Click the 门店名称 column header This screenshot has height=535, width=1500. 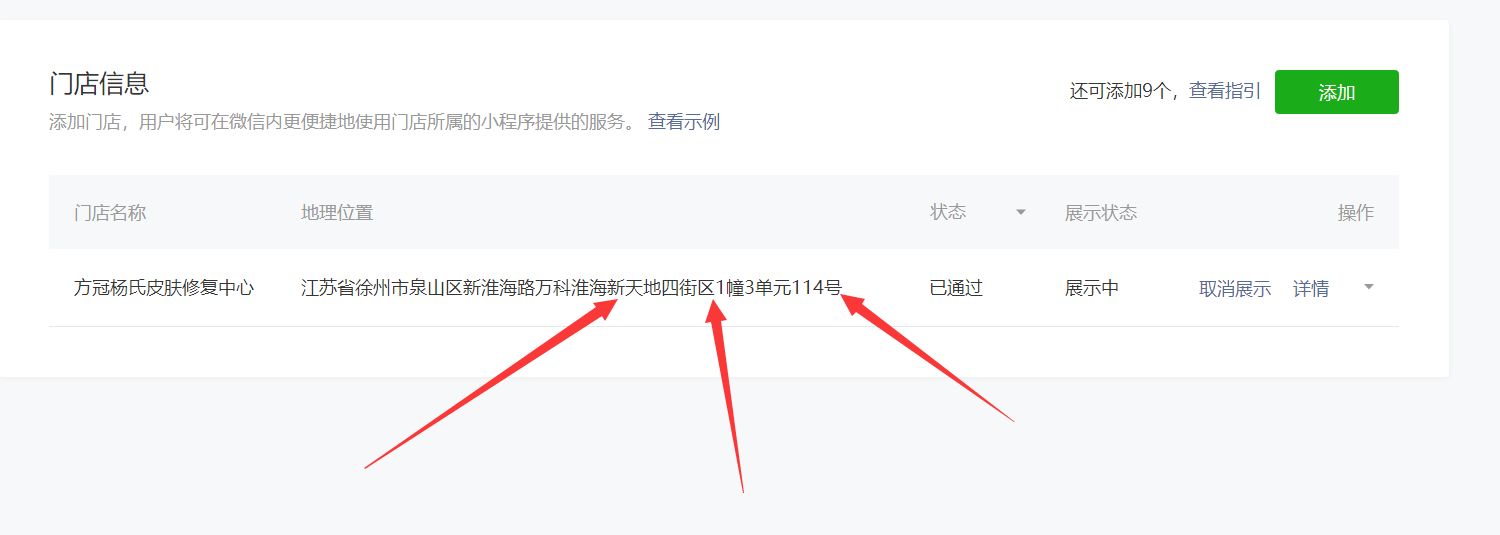tap(110, 212)
